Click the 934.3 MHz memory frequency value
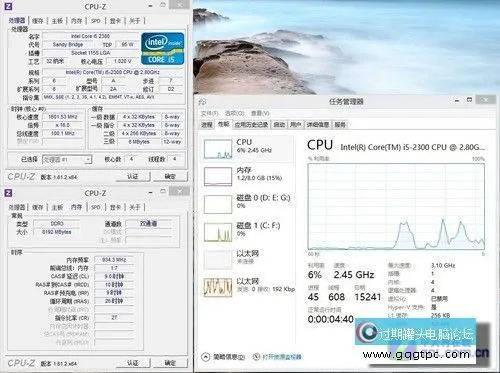The width and height of the screenshot is (500, 373). 114,260
